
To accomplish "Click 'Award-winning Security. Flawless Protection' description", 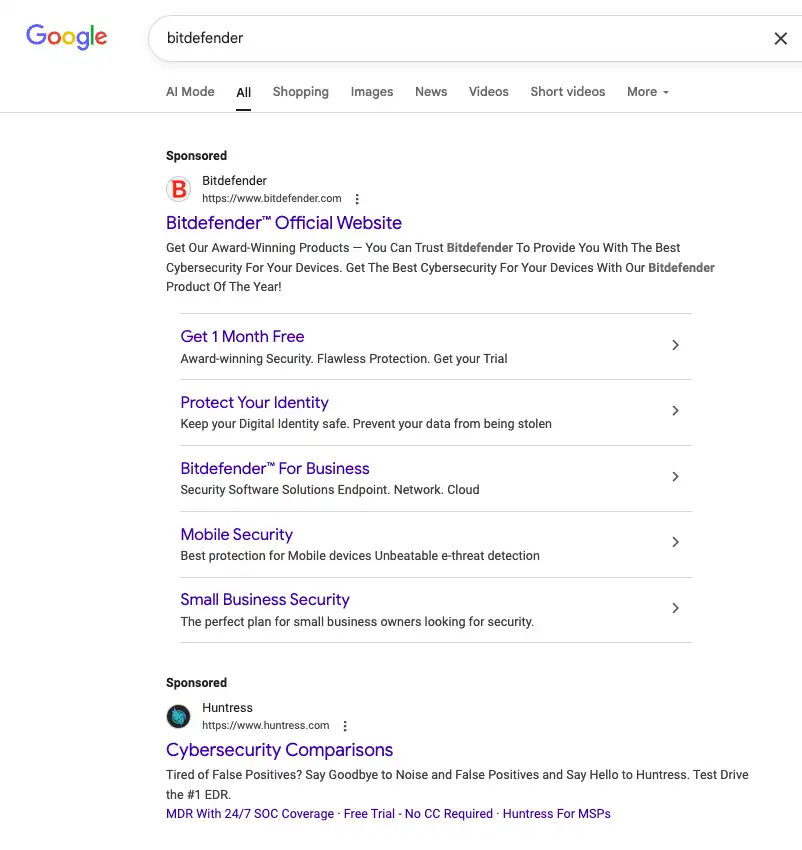I will click(x=344, y=359).
